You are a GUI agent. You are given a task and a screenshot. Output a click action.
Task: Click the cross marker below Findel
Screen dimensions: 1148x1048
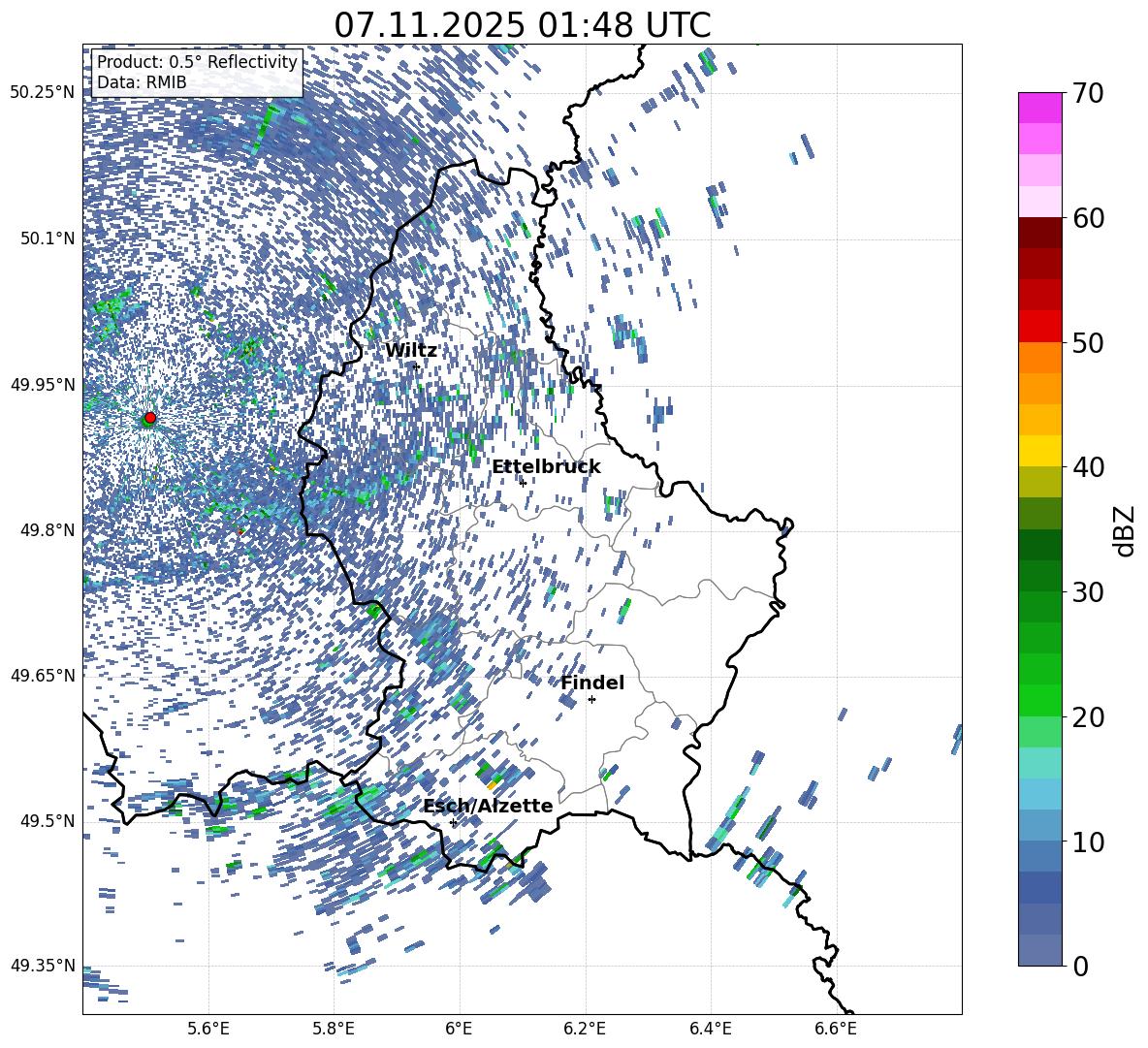click(591, 700)
